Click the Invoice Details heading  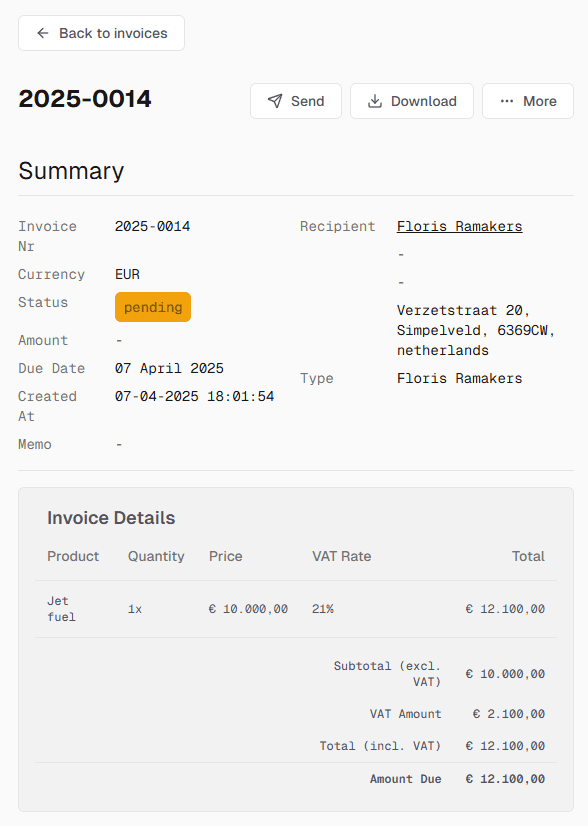click(111, 518)
